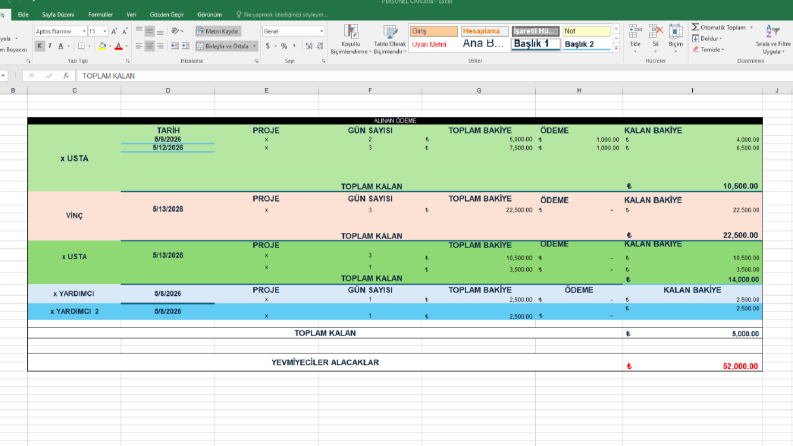Open Birleştir ve Ortala dropdown arrow
The image size is (793, 446).
tap(254, 46)
